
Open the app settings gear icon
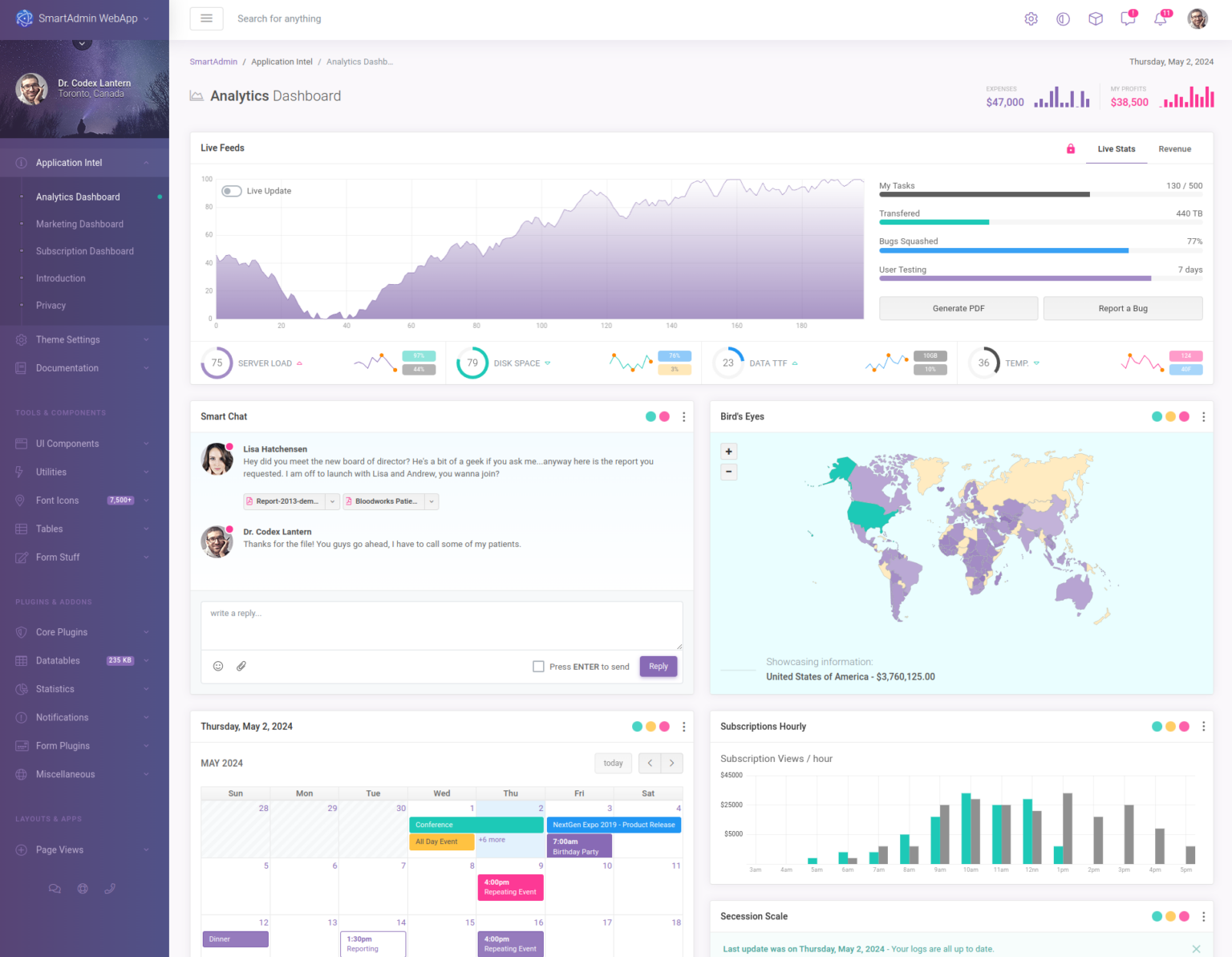point(1031,18)
